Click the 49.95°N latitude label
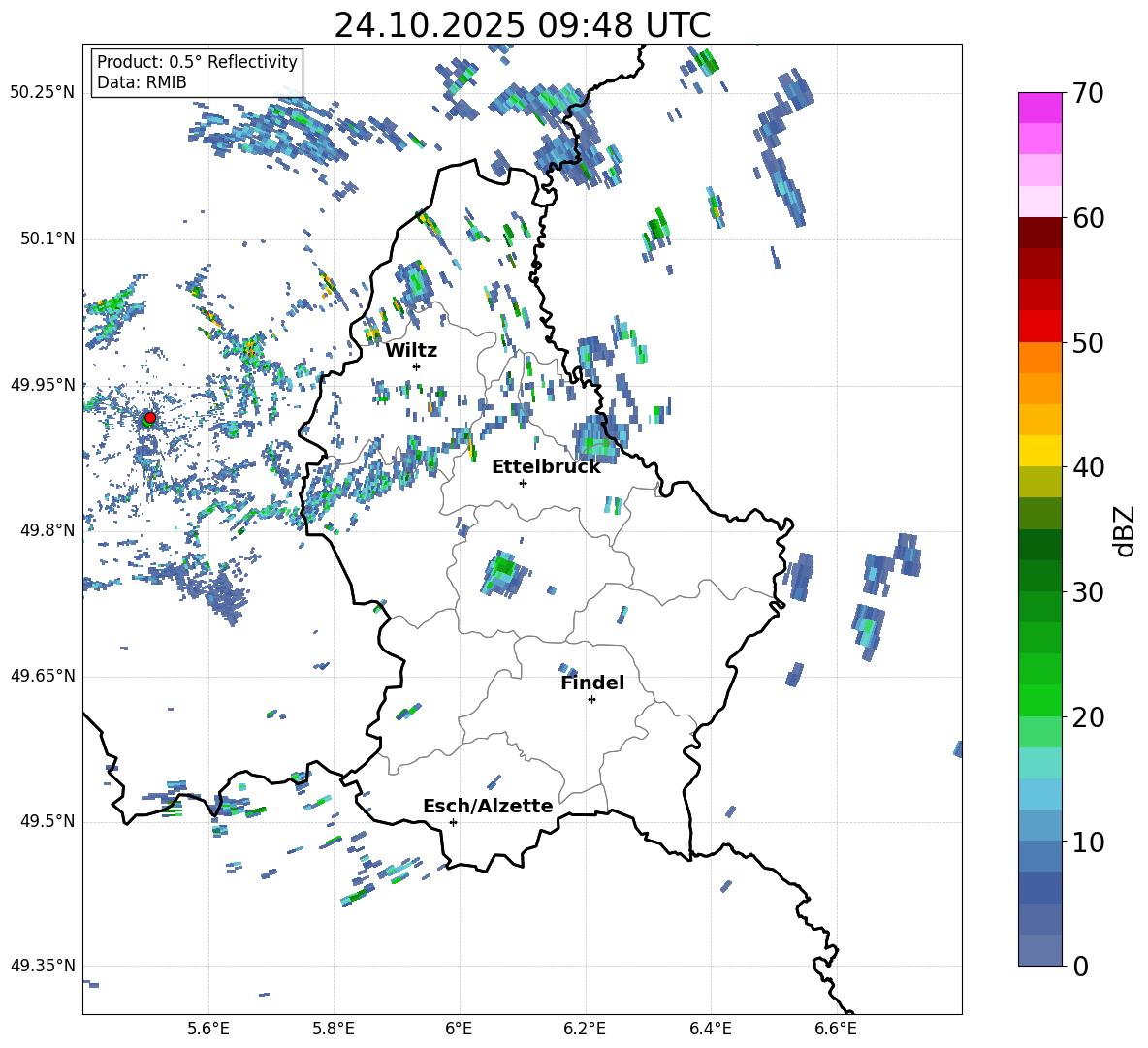This screenshot has height=1048, width=1148. [x=43, y=385]
